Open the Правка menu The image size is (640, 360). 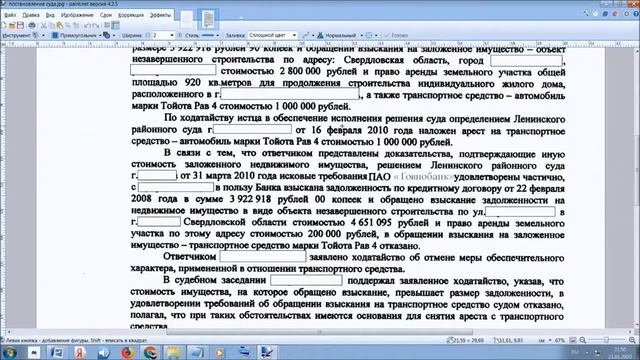[31, 15]
